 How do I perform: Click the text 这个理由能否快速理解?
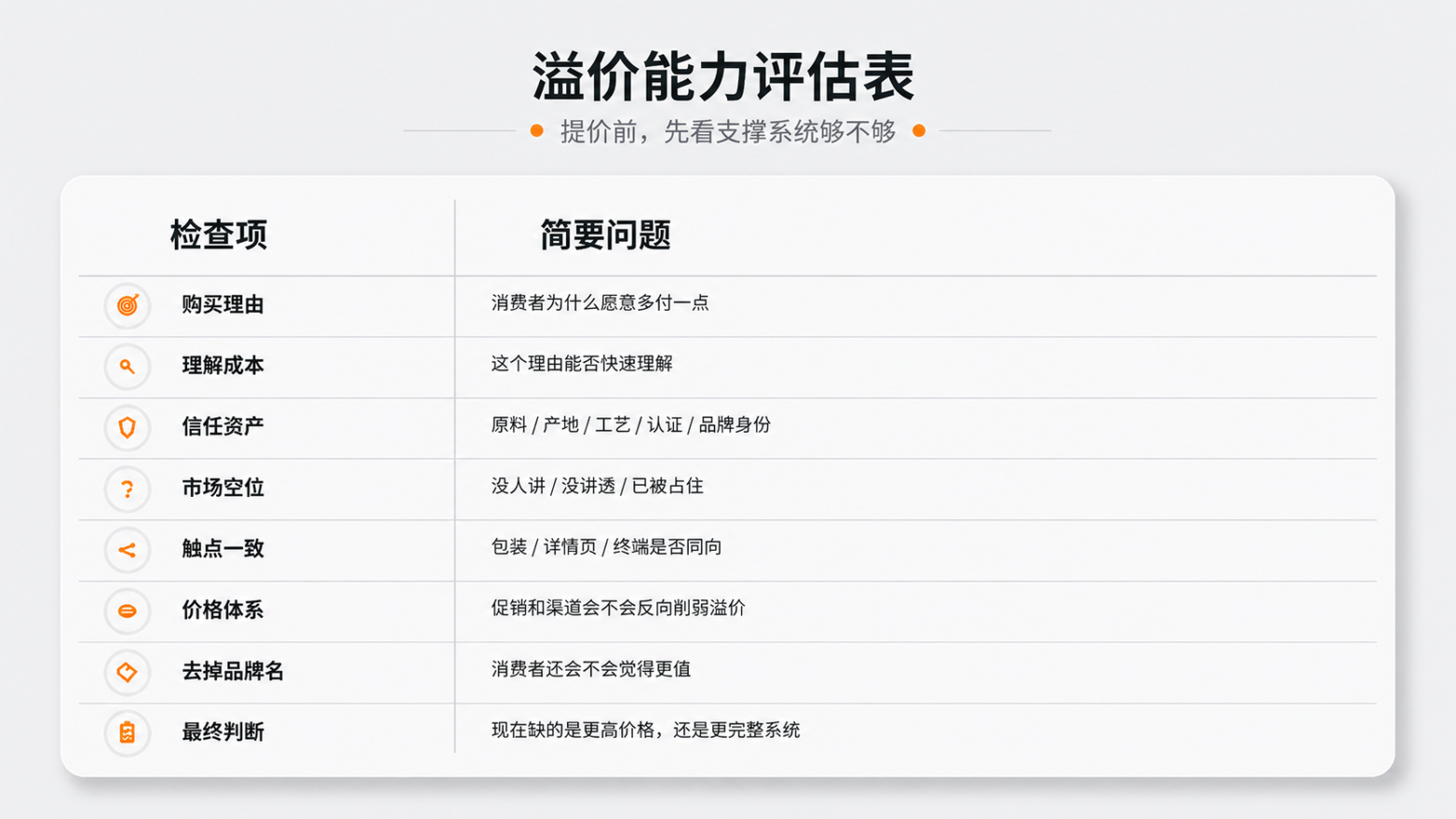(x=582, y=363)
